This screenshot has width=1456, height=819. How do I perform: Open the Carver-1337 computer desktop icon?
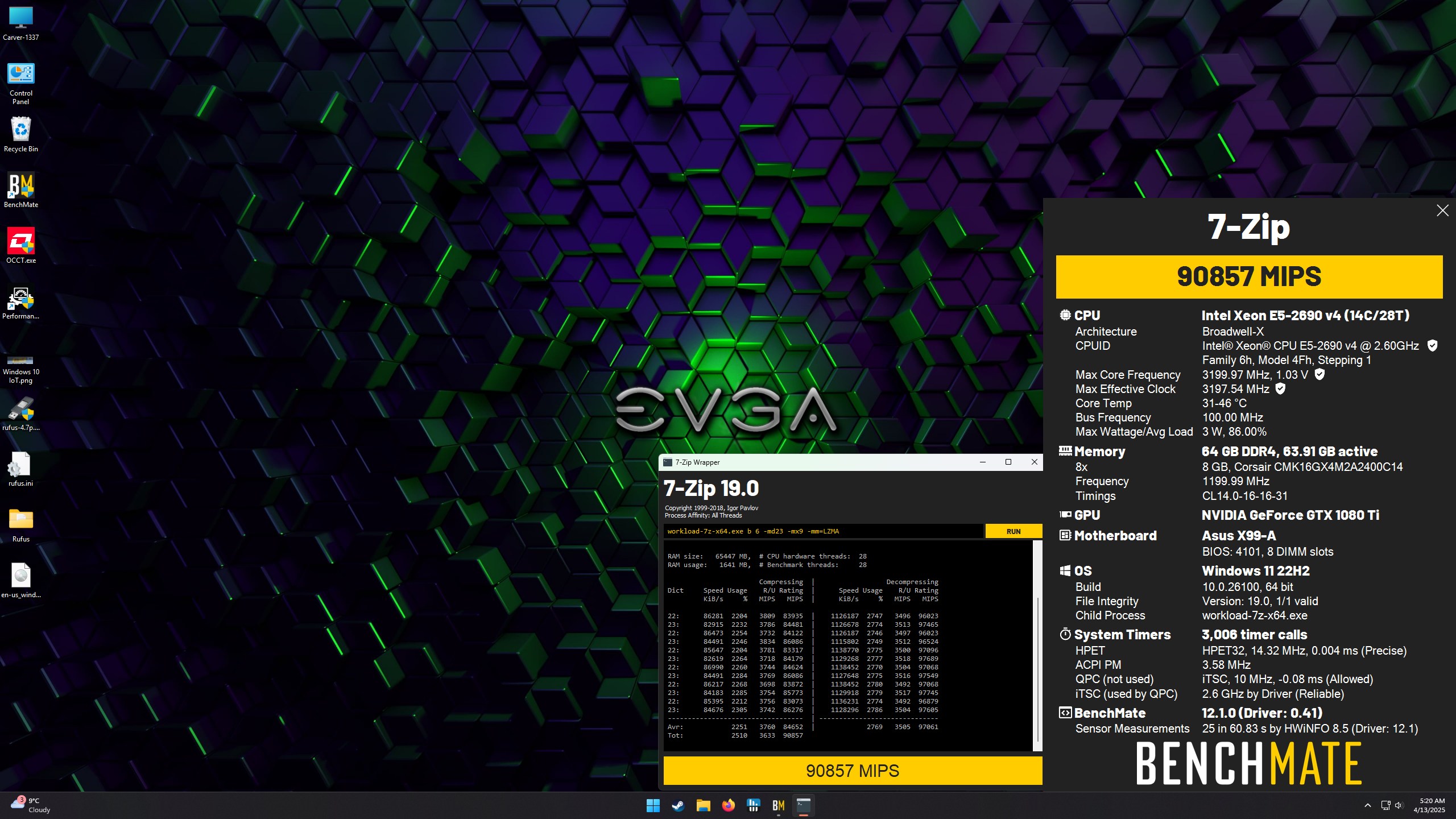point(21,23)
